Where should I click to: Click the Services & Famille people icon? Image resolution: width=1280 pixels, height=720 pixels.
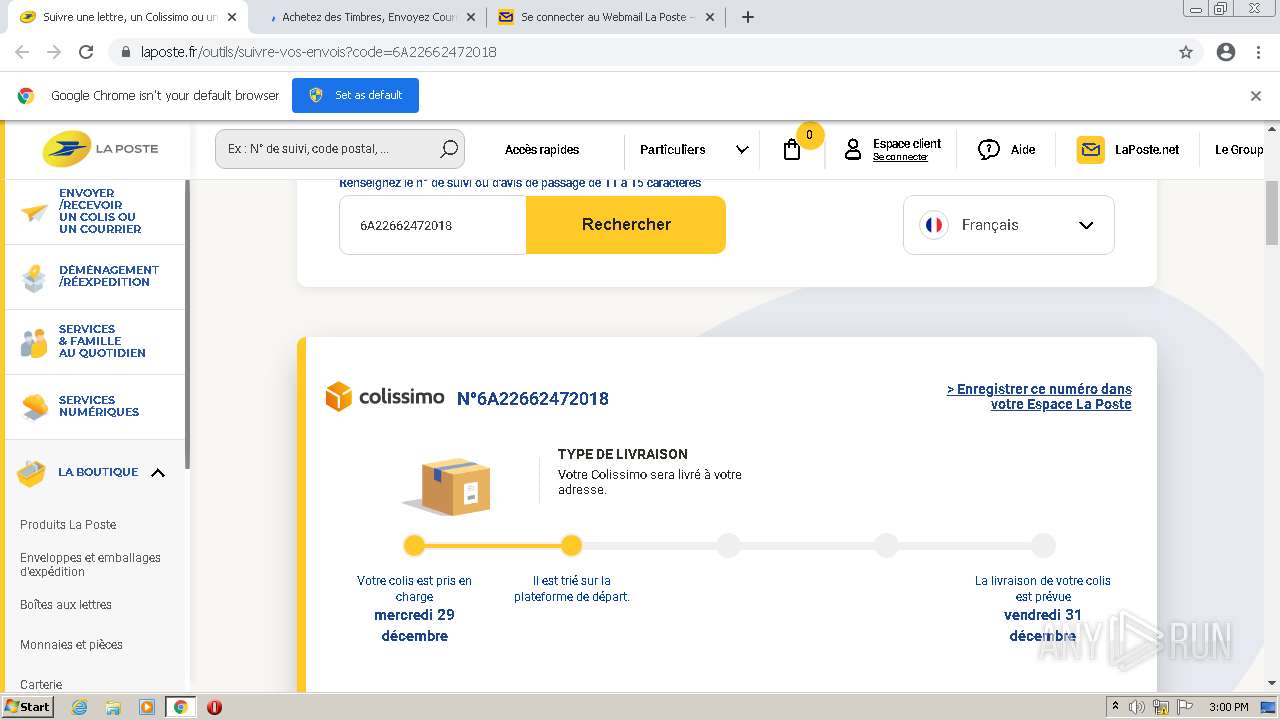pyautogui.click(x=34, y=343)
